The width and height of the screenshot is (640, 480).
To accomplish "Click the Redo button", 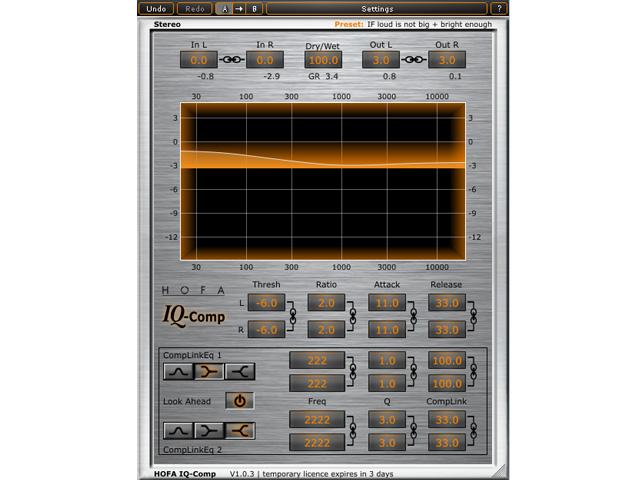I will click(x=195, y=9).
